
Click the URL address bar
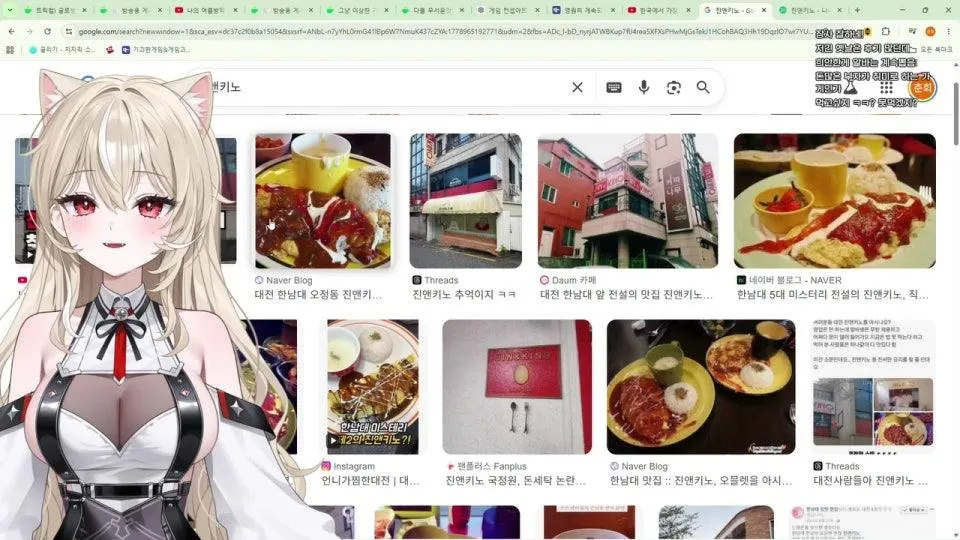pyautogui.click(x=444, y=31)
